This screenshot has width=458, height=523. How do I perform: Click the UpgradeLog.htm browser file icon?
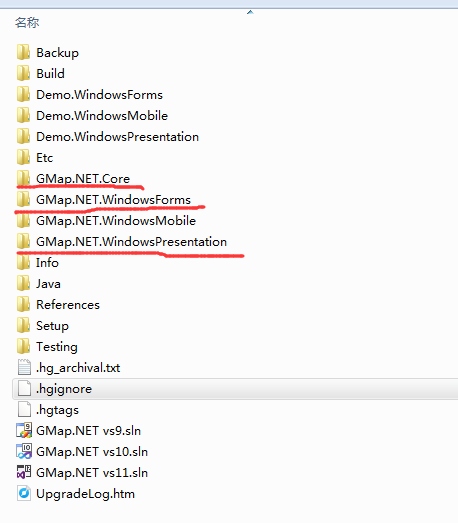coord(24,493)
